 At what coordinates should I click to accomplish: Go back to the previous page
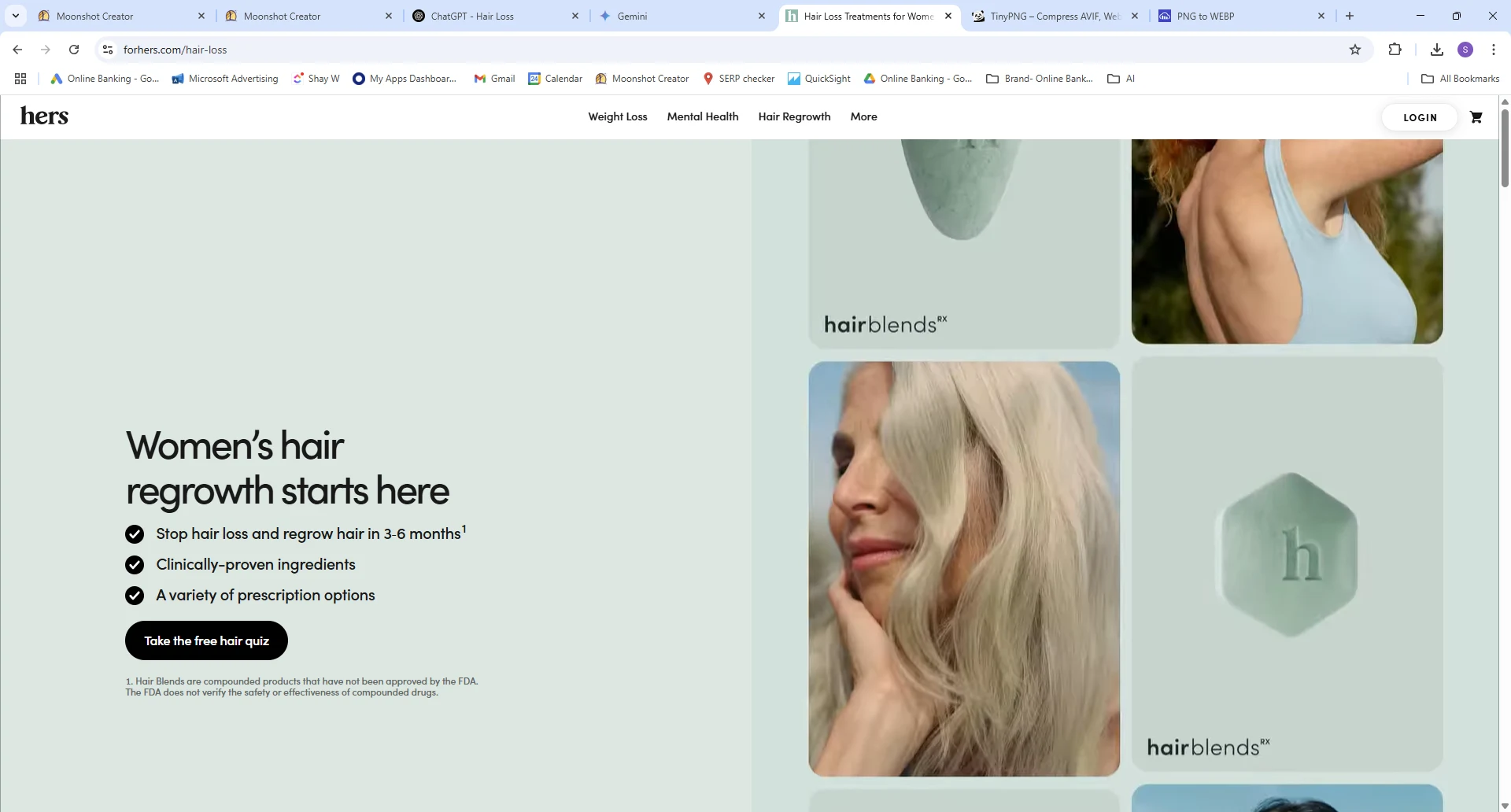pos(17,50)
